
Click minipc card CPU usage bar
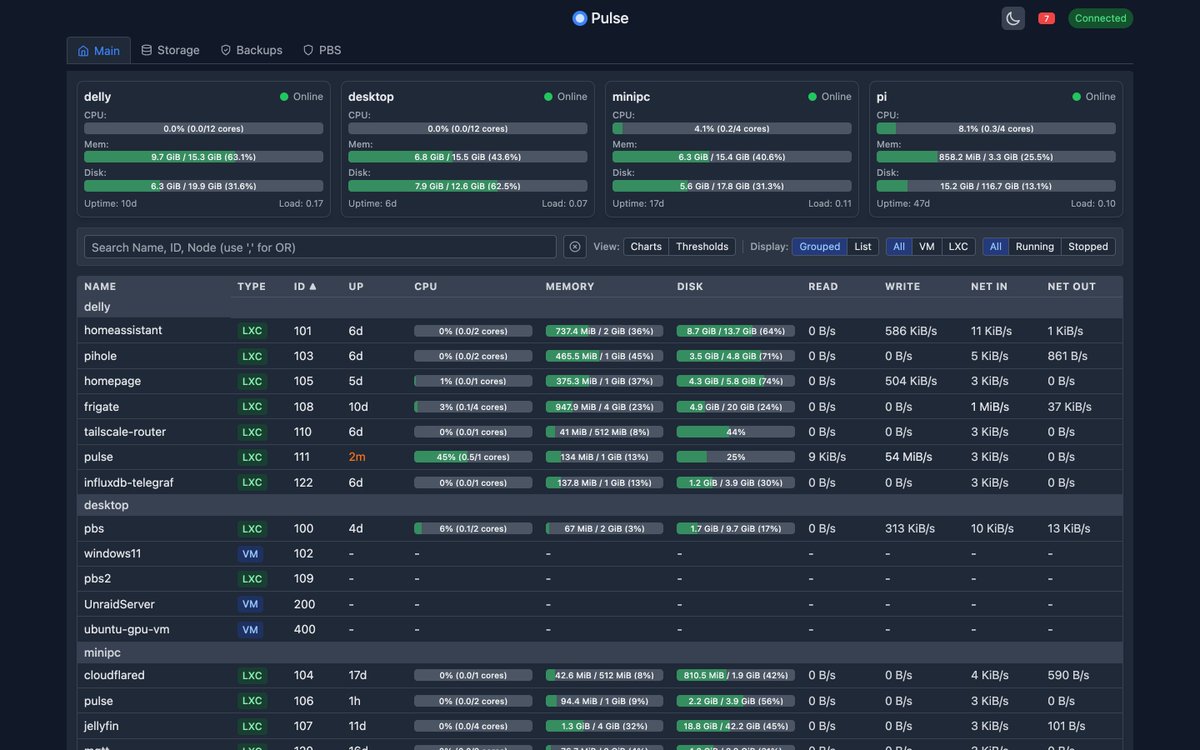[x=732, y=128]
